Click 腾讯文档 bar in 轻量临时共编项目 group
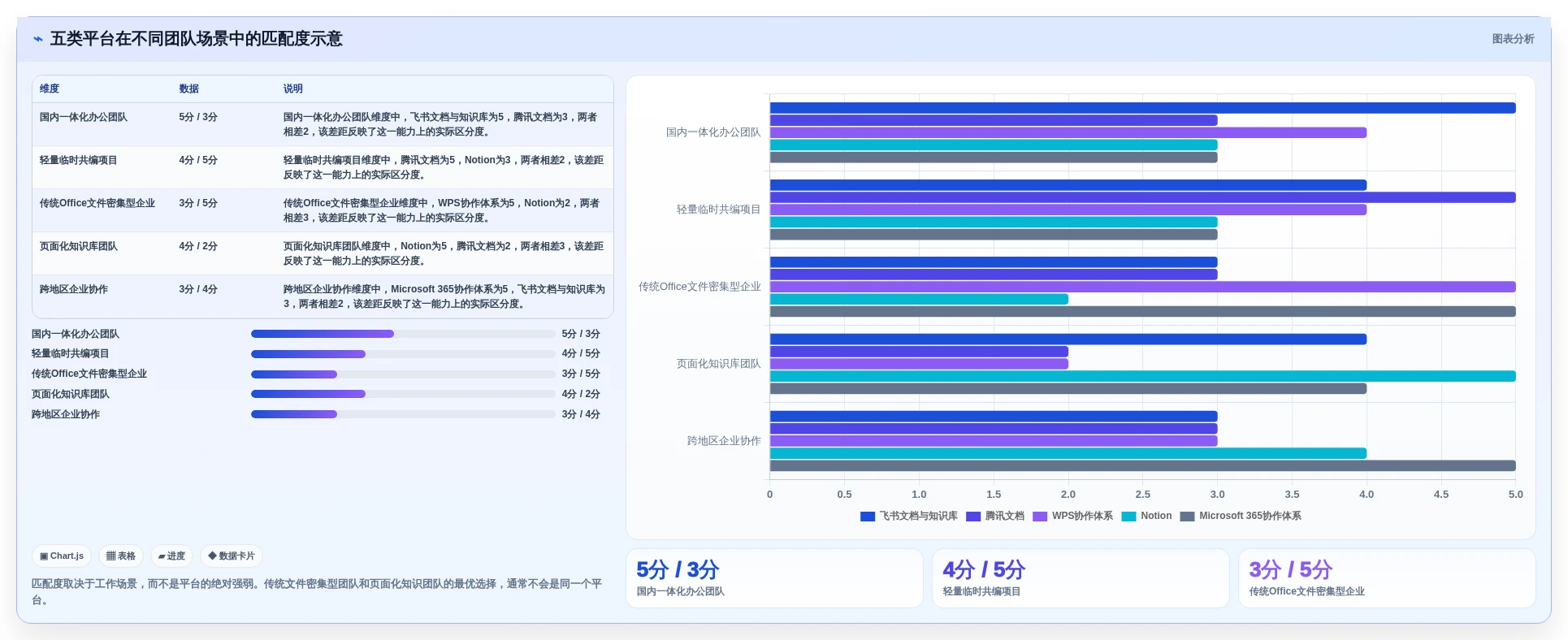1568x640 pixels. pos(1142,197)
